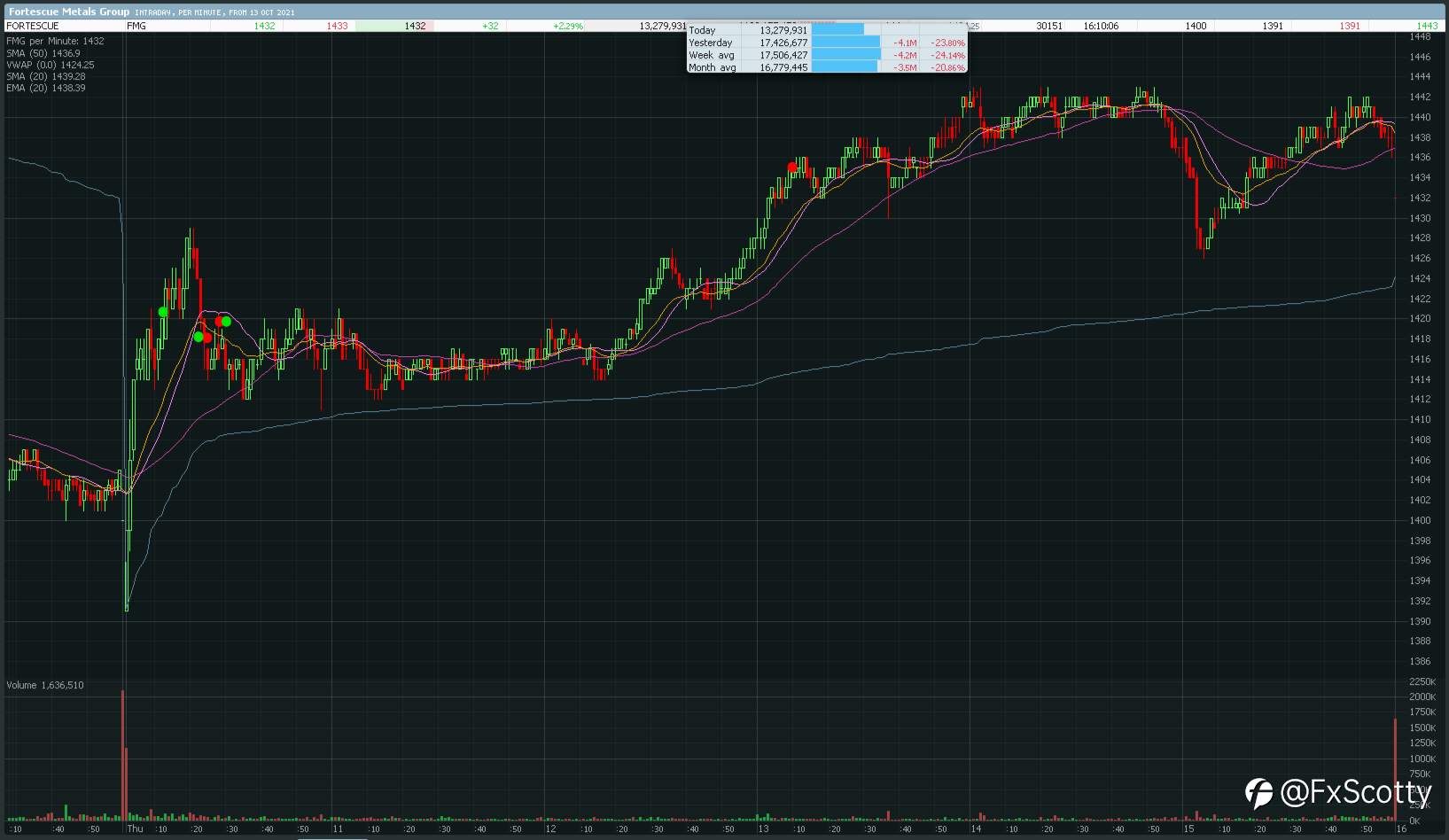Viewport: 1449px width, 840px height.
Task: Click the 13 hour label on time axis
Action: (763, 829)
